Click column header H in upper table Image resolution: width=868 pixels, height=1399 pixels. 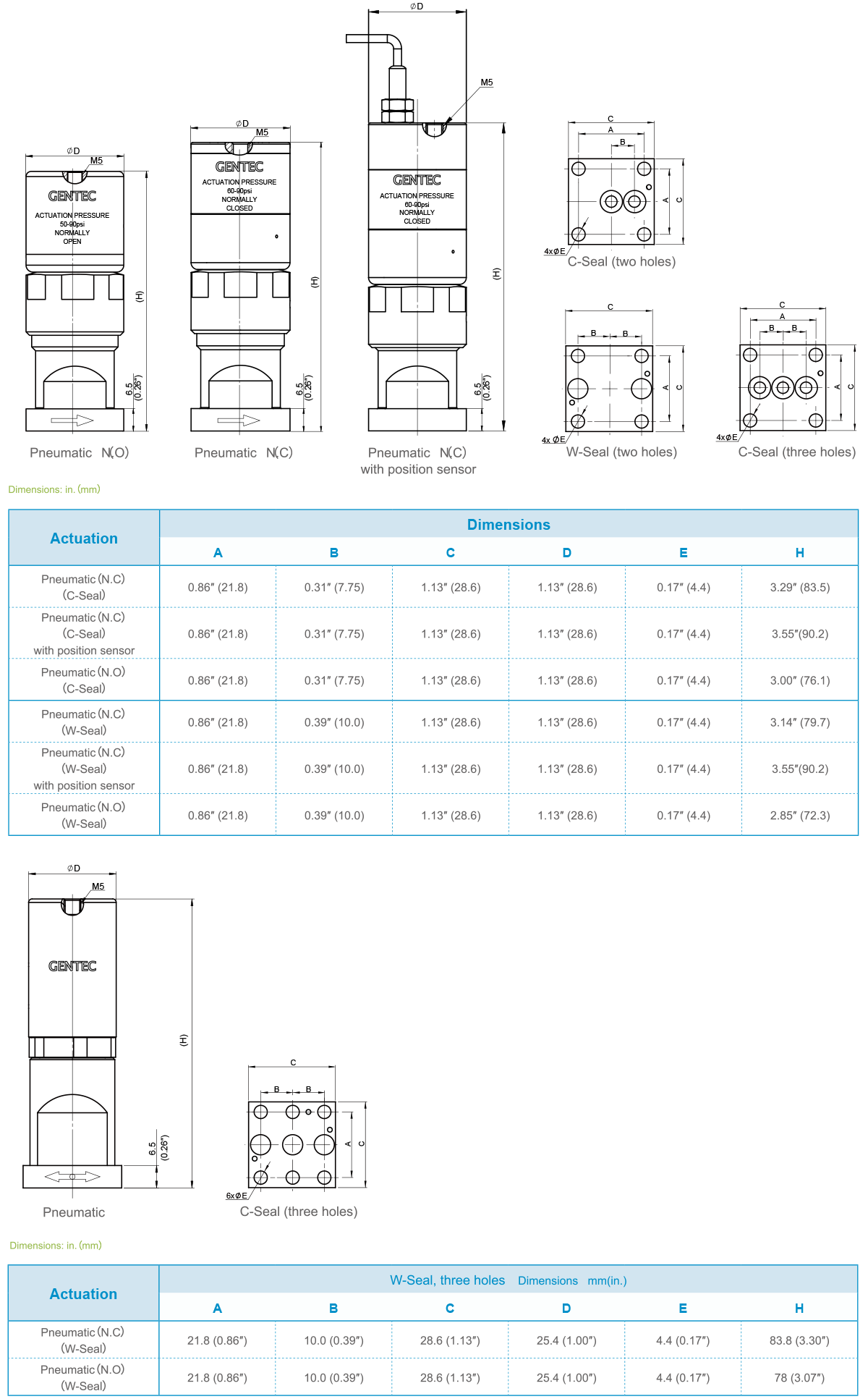(x=799, y=553)
